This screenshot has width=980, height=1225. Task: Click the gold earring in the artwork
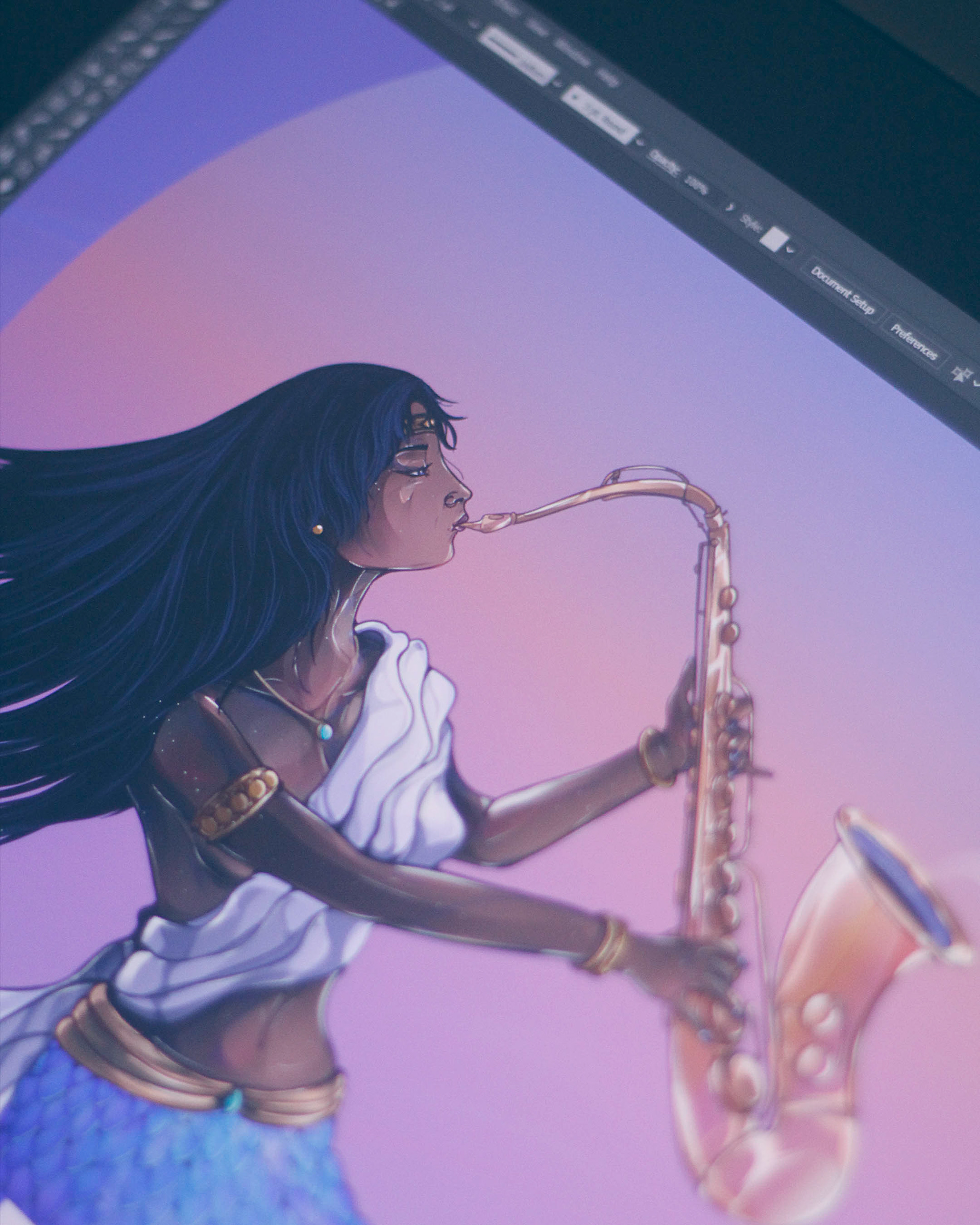(x=317, y=529)
